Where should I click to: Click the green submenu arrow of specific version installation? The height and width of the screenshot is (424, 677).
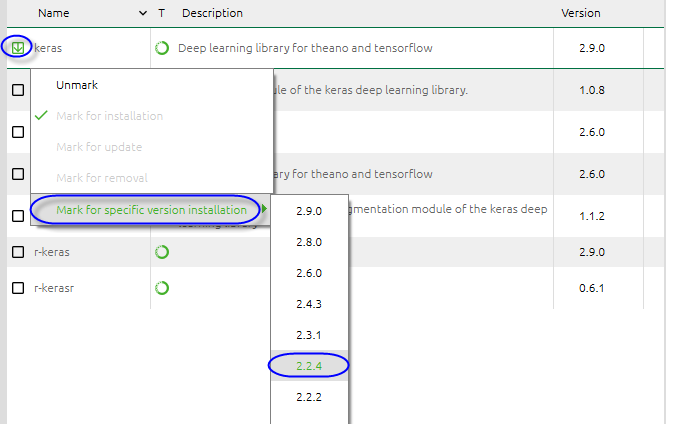264,209
